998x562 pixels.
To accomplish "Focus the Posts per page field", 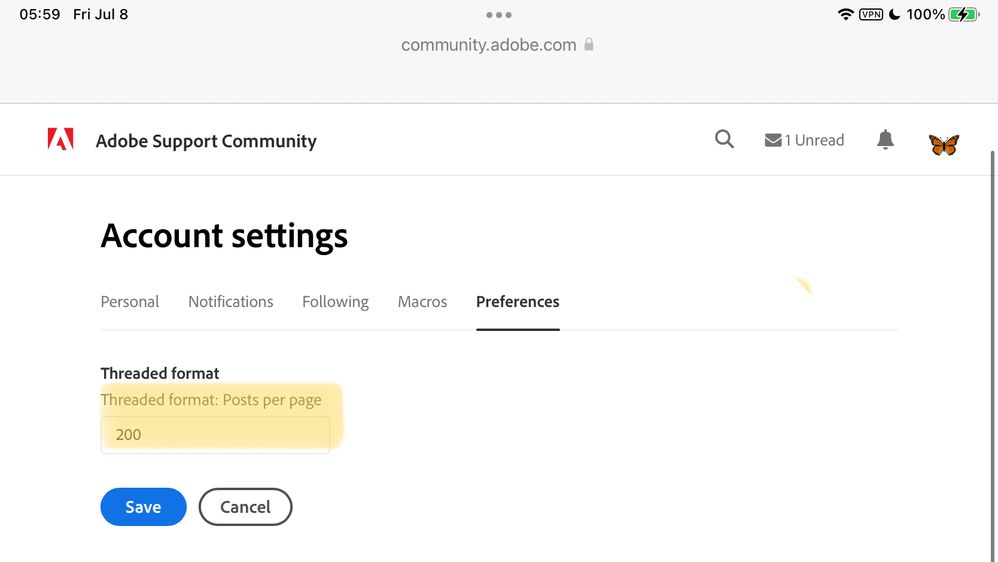I will pos(215,435).
